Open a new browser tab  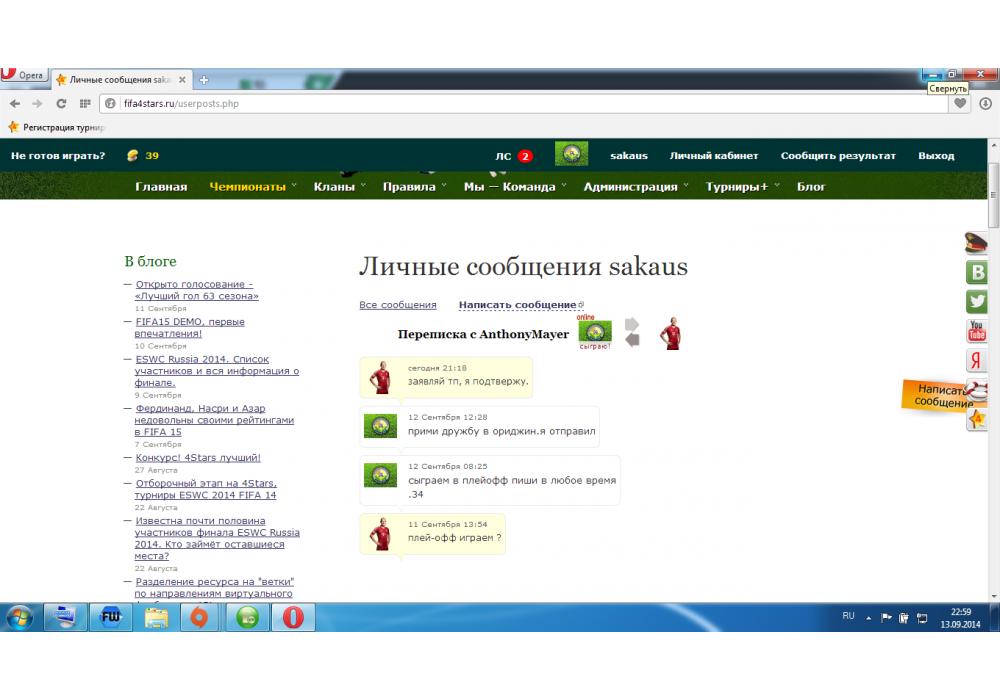pos(204,80)
